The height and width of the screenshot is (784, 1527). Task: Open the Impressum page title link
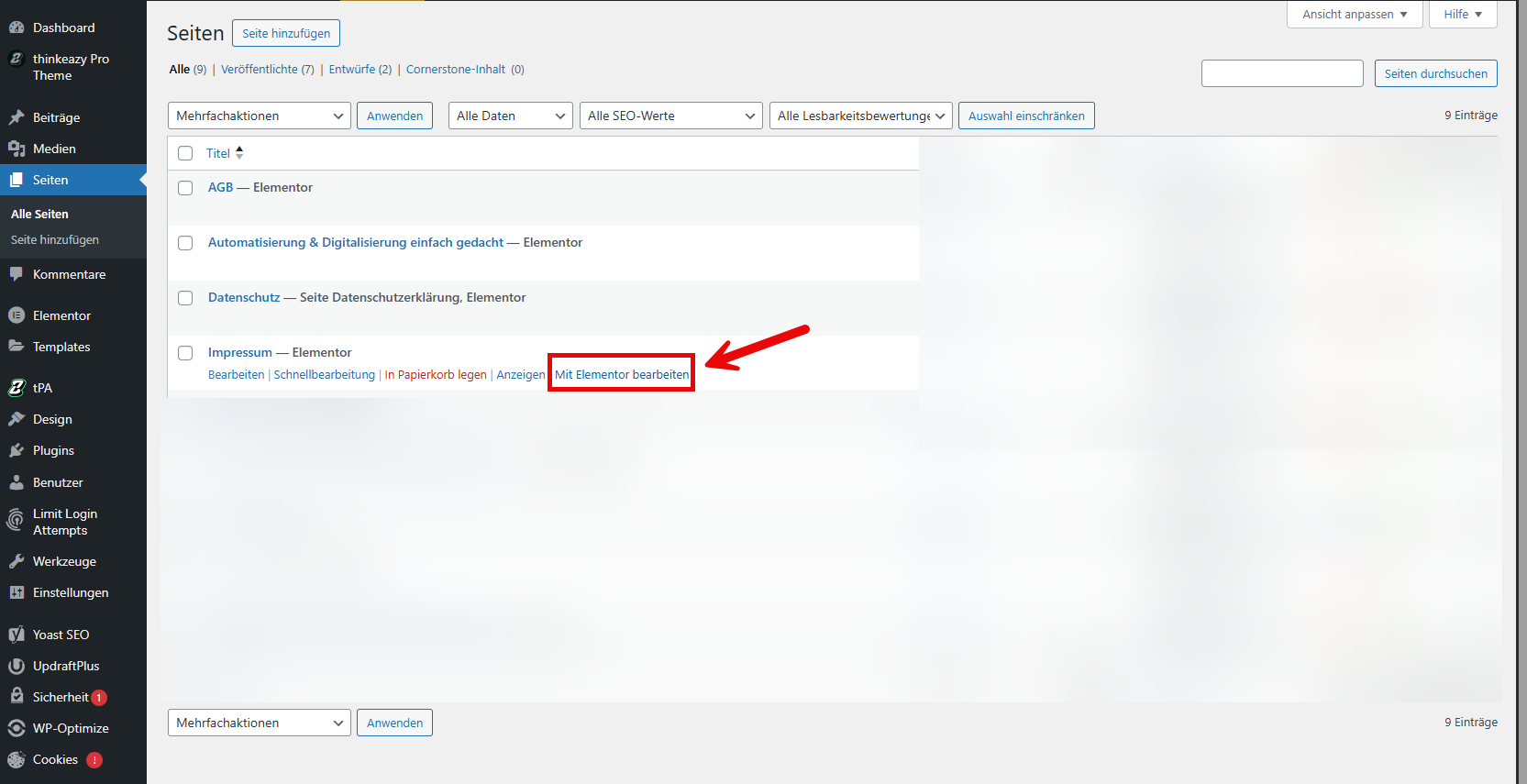[240, 352]
